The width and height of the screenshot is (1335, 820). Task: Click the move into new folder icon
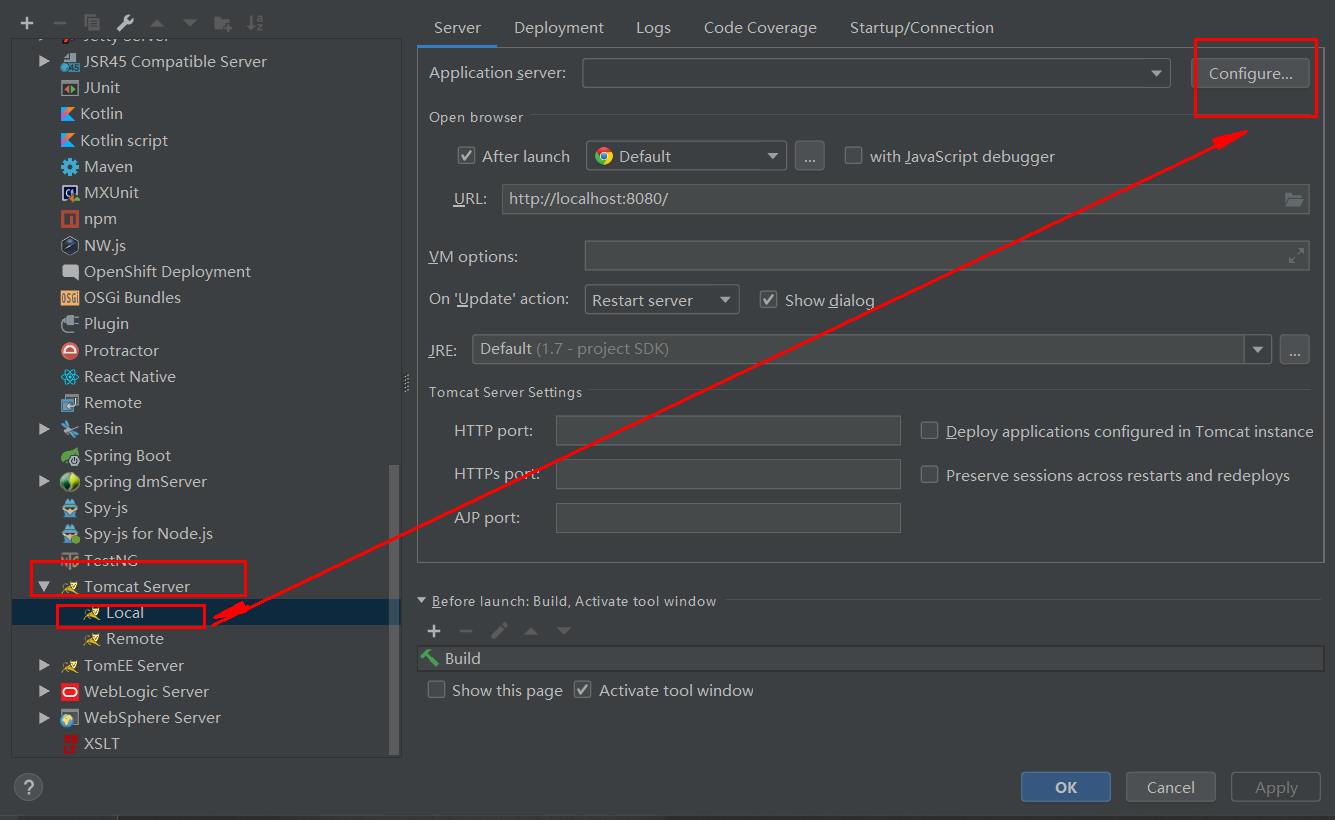[223, 22]
